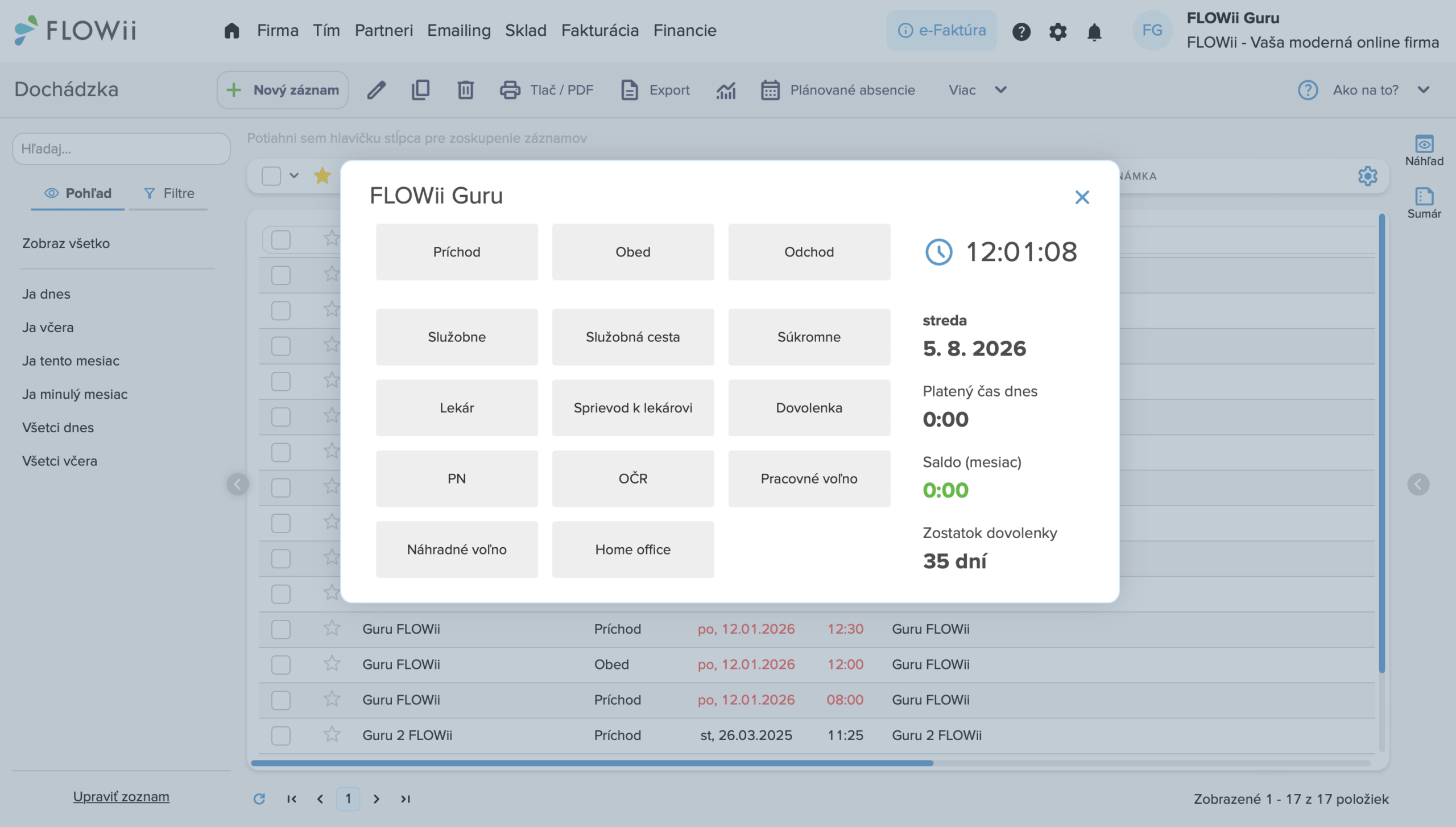Open settings gear in top bar
Viewport: 1456px width, 827px height.
[x=1057, y=31]
